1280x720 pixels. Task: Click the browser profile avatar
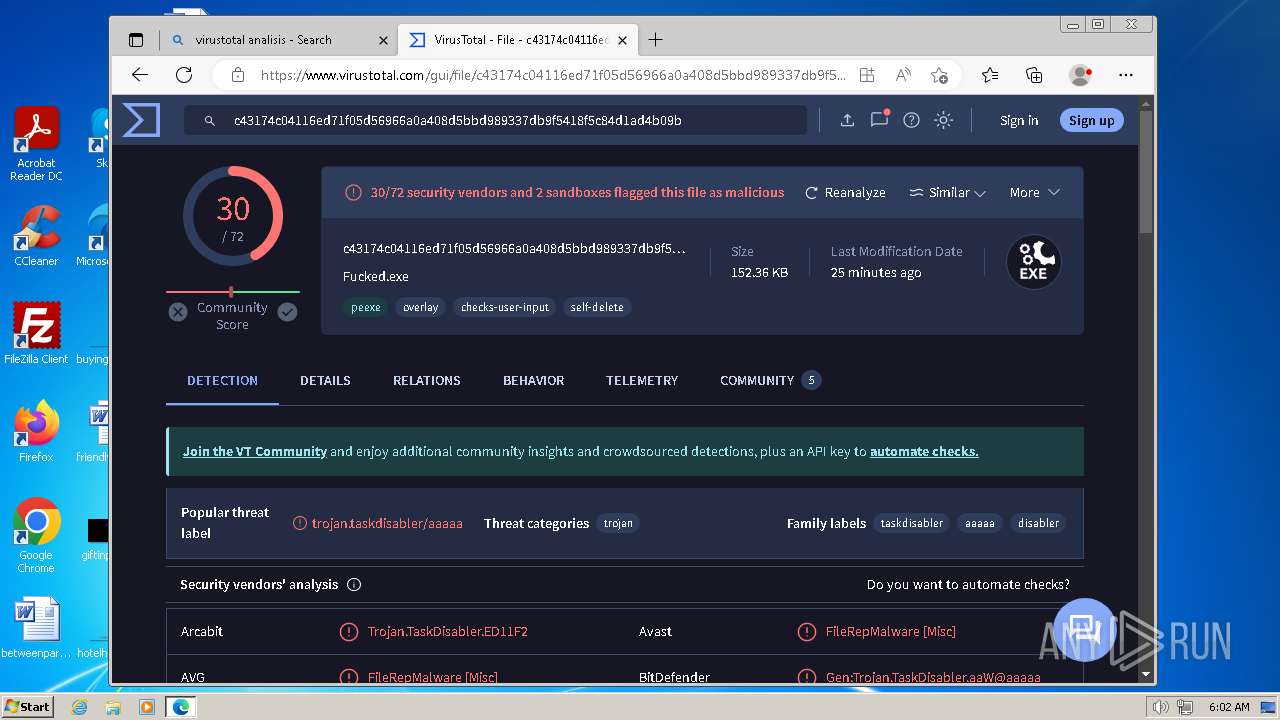(x=1080, y=75)
